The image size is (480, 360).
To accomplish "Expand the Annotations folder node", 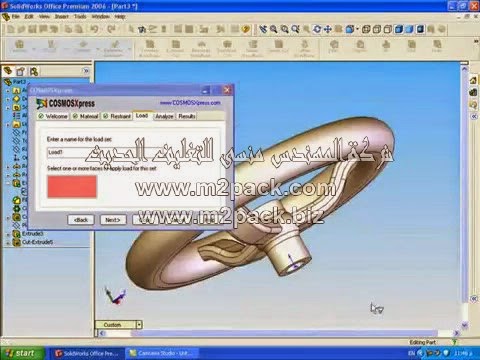I will coord(8,90).
